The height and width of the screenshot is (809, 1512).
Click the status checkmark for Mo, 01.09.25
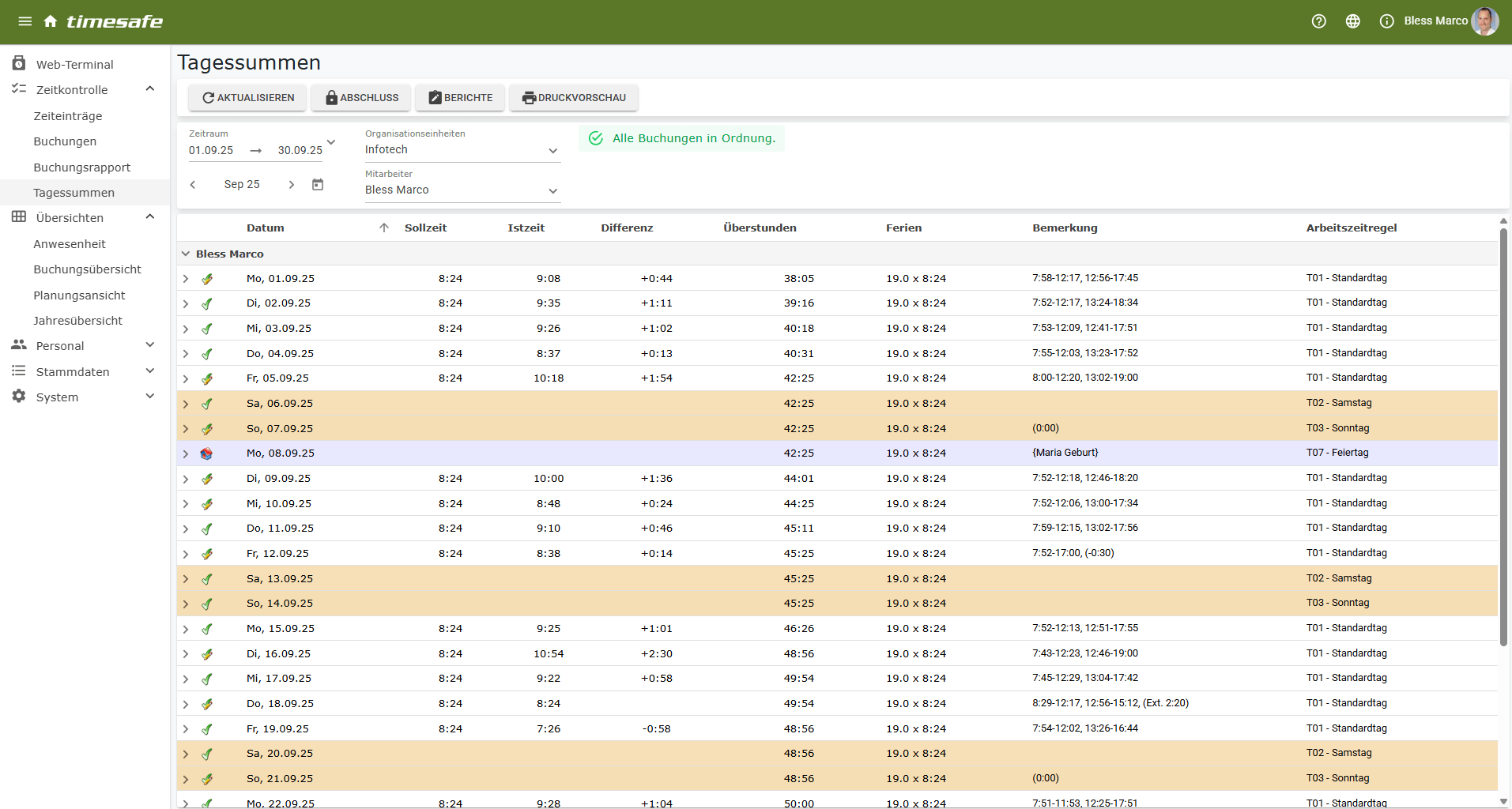(x=207, y=279)
